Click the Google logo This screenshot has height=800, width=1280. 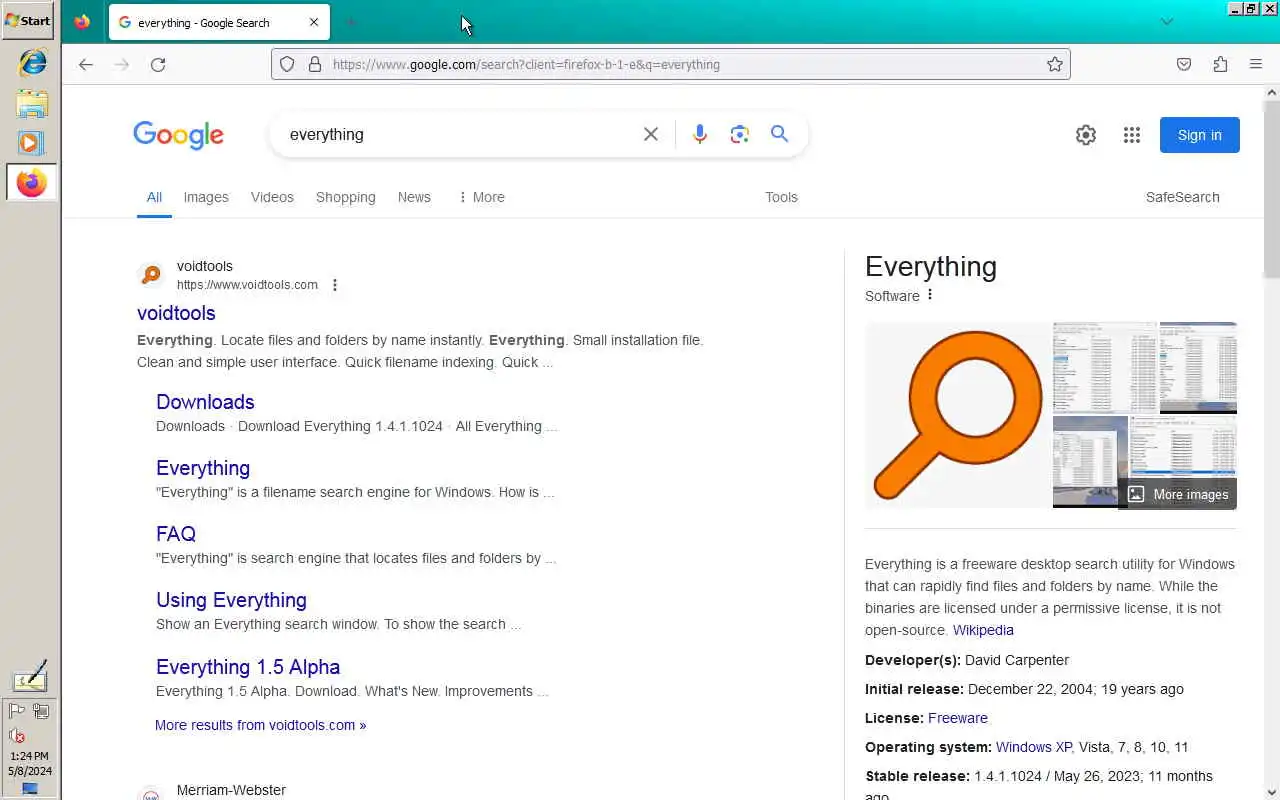(x=178, y=135)
